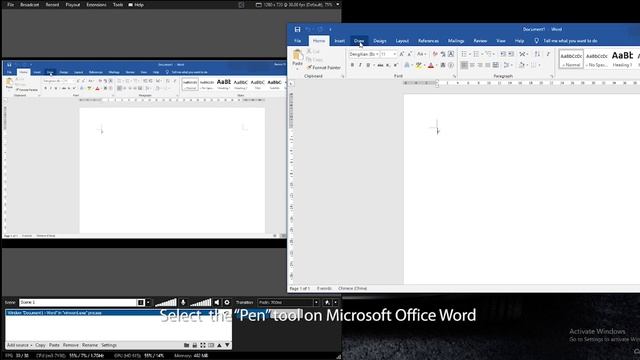
Task: Click Rename in XSplit sources bar
Action: coord(90,345)
